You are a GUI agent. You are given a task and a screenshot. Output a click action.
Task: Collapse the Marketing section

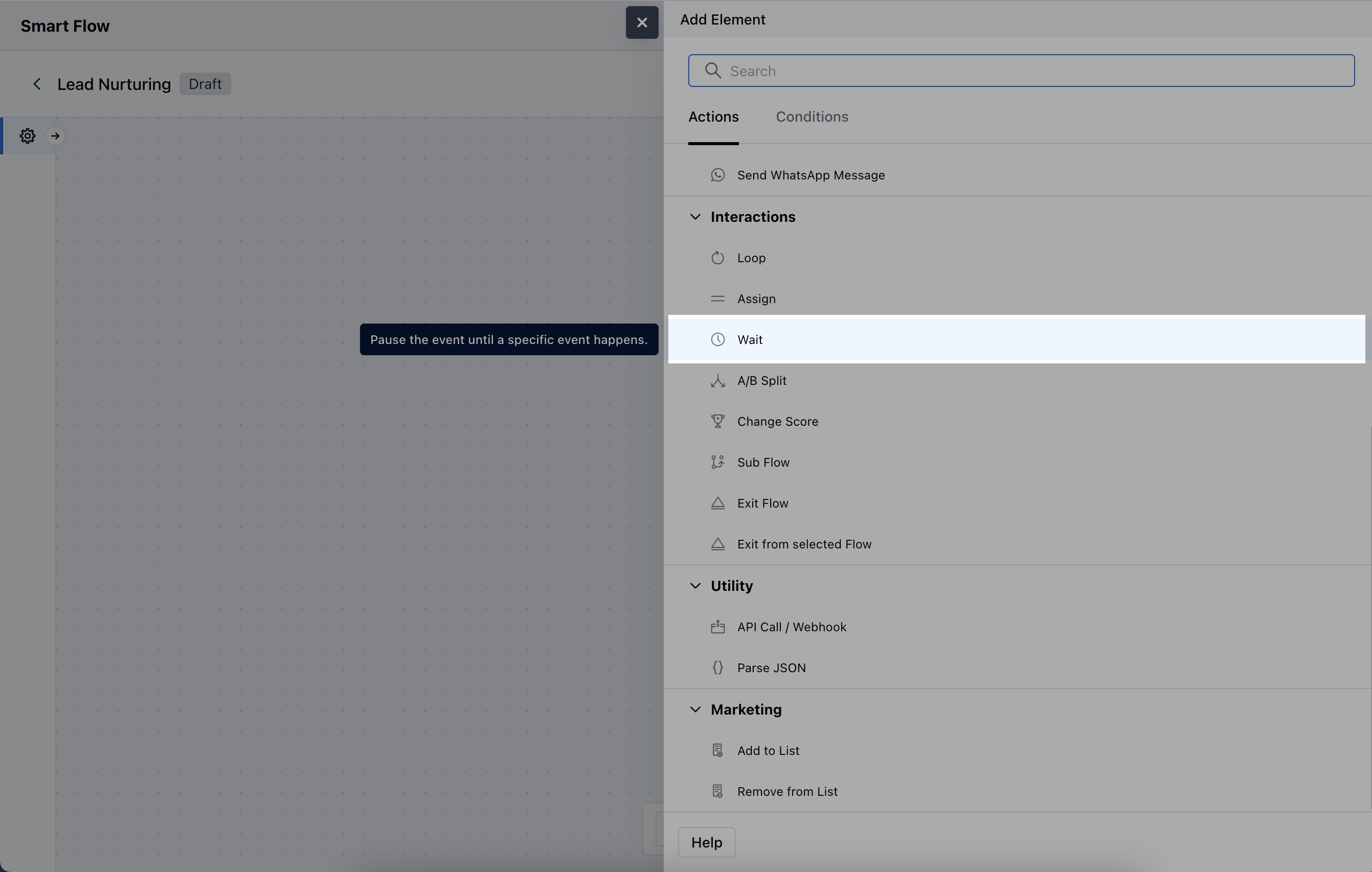(695, 709)
